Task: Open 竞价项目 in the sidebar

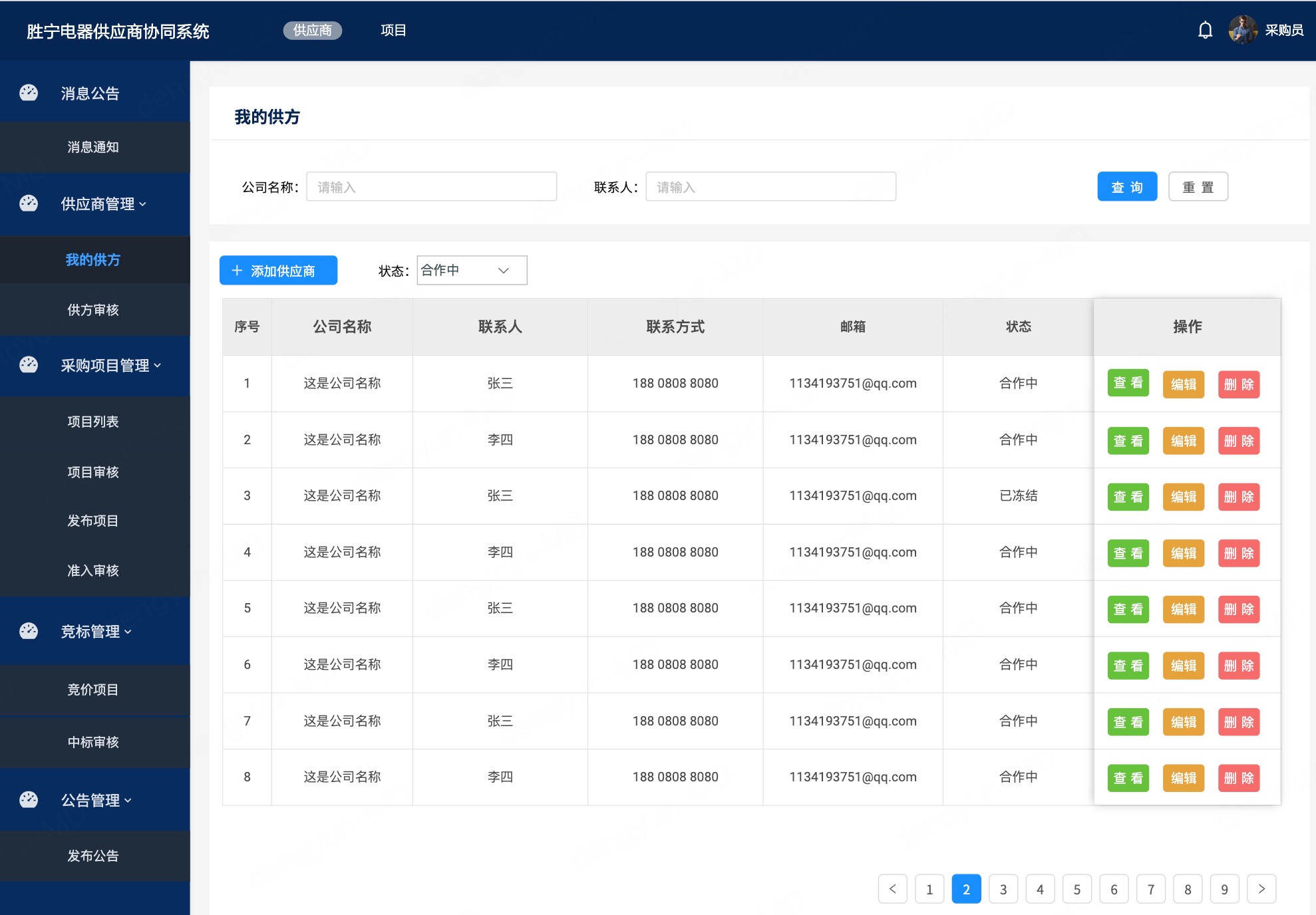Action: point(93,690)
